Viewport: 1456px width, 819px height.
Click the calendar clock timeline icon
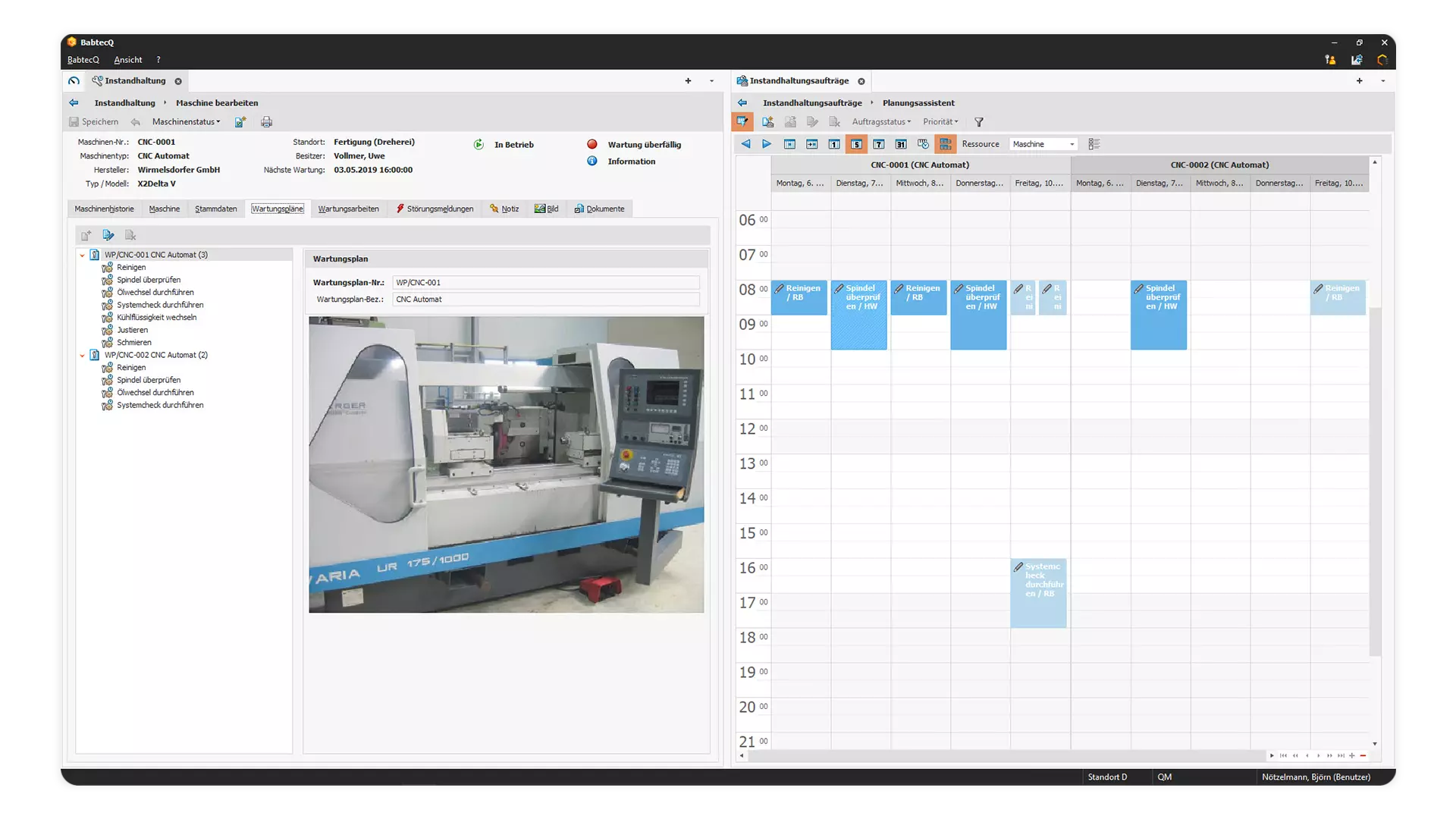point(923,143)
